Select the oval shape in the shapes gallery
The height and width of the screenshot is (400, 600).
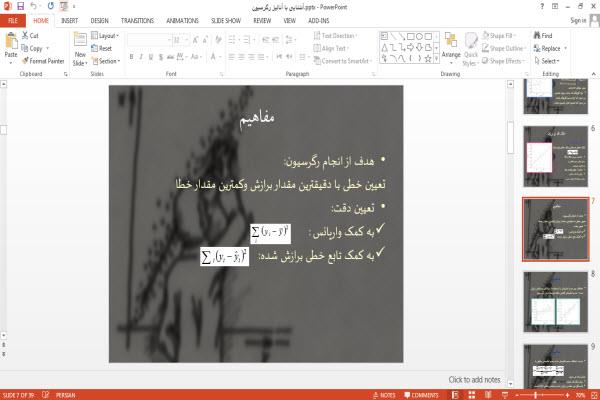(419, 36)
